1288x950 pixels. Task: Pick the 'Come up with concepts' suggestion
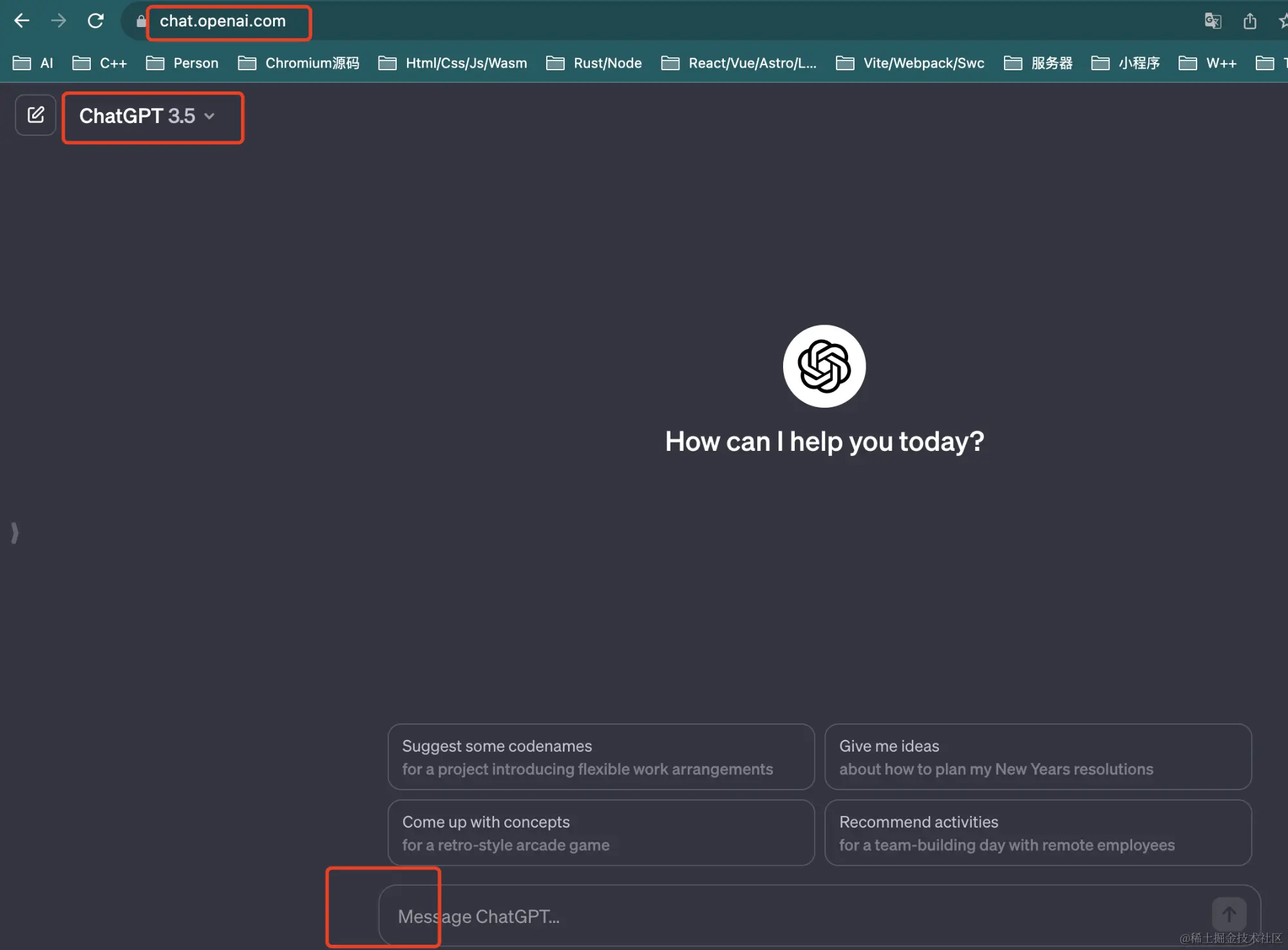[600, 833]
